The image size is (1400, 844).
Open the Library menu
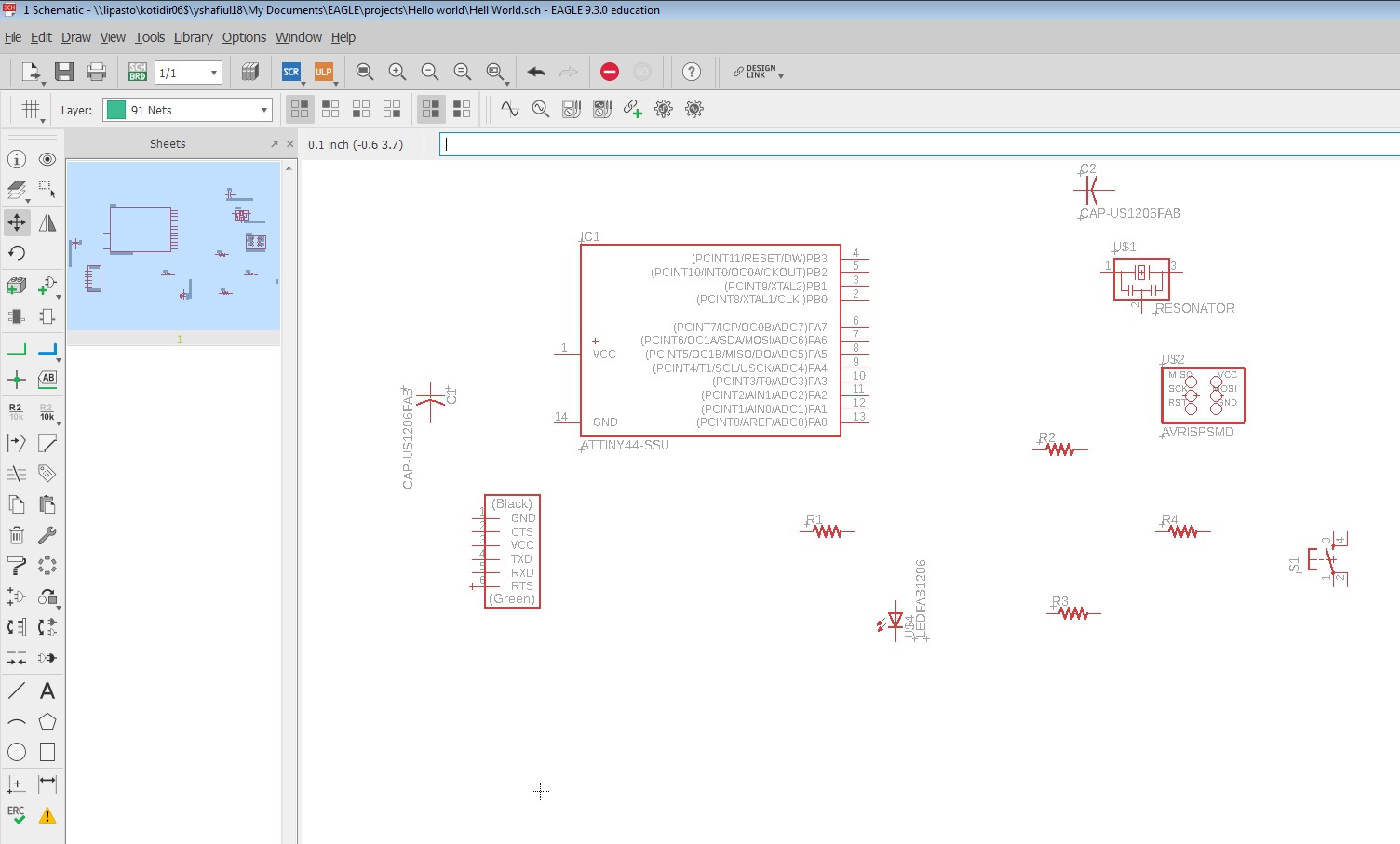click(193, 37)
